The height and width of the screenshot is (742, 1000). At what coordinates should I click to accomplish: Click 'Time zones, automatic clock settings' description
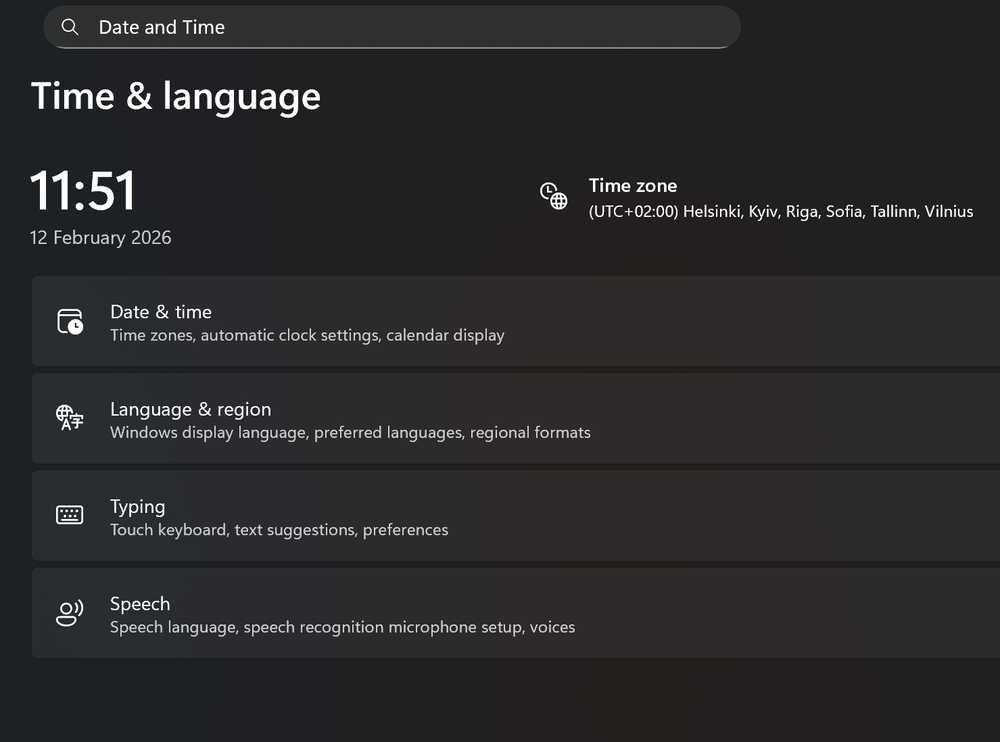click(307, 336)
